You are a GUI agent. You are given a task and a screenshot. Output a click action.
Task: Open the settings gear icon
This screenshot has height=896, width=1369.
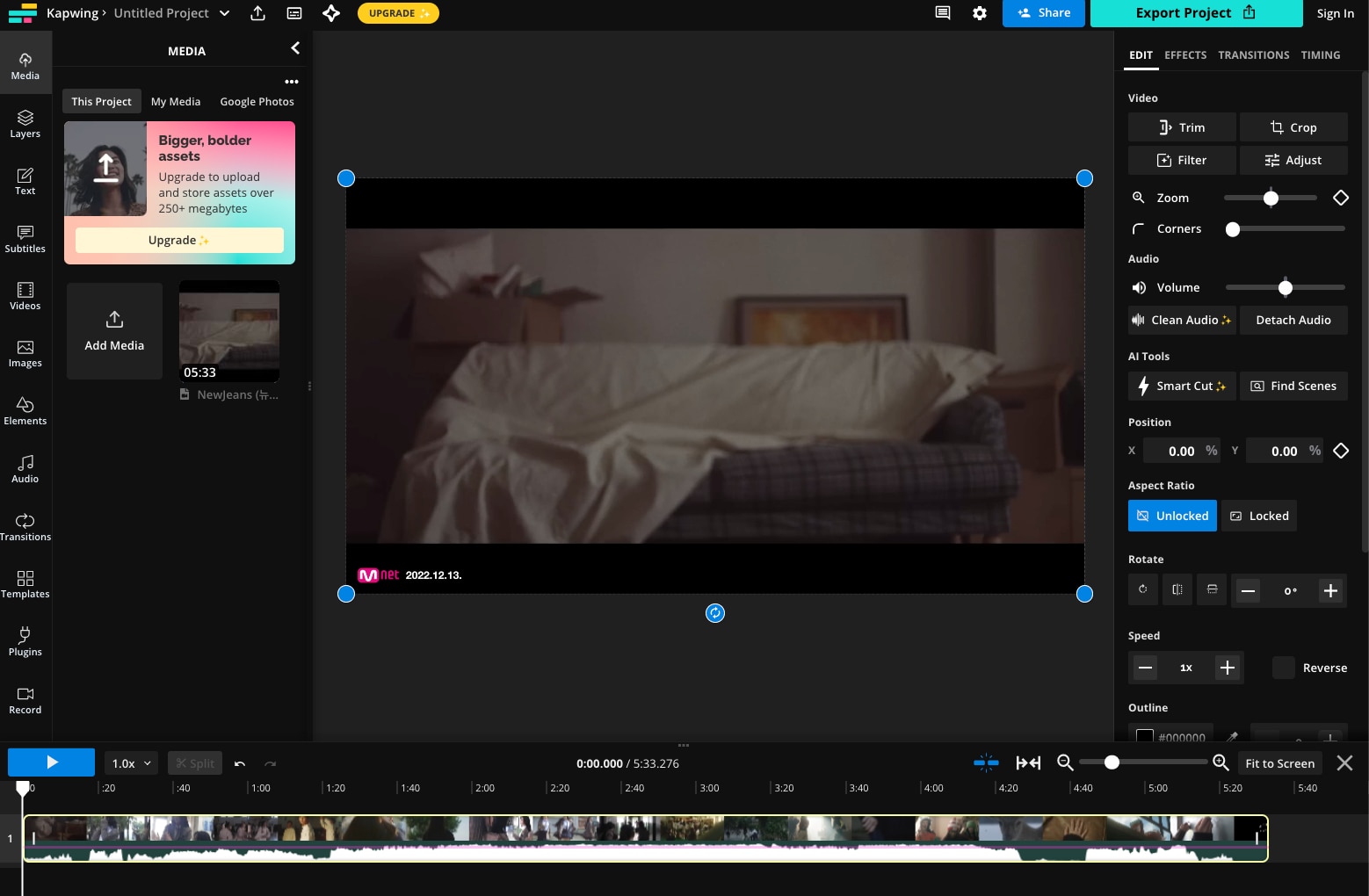(x=980, y=13)
